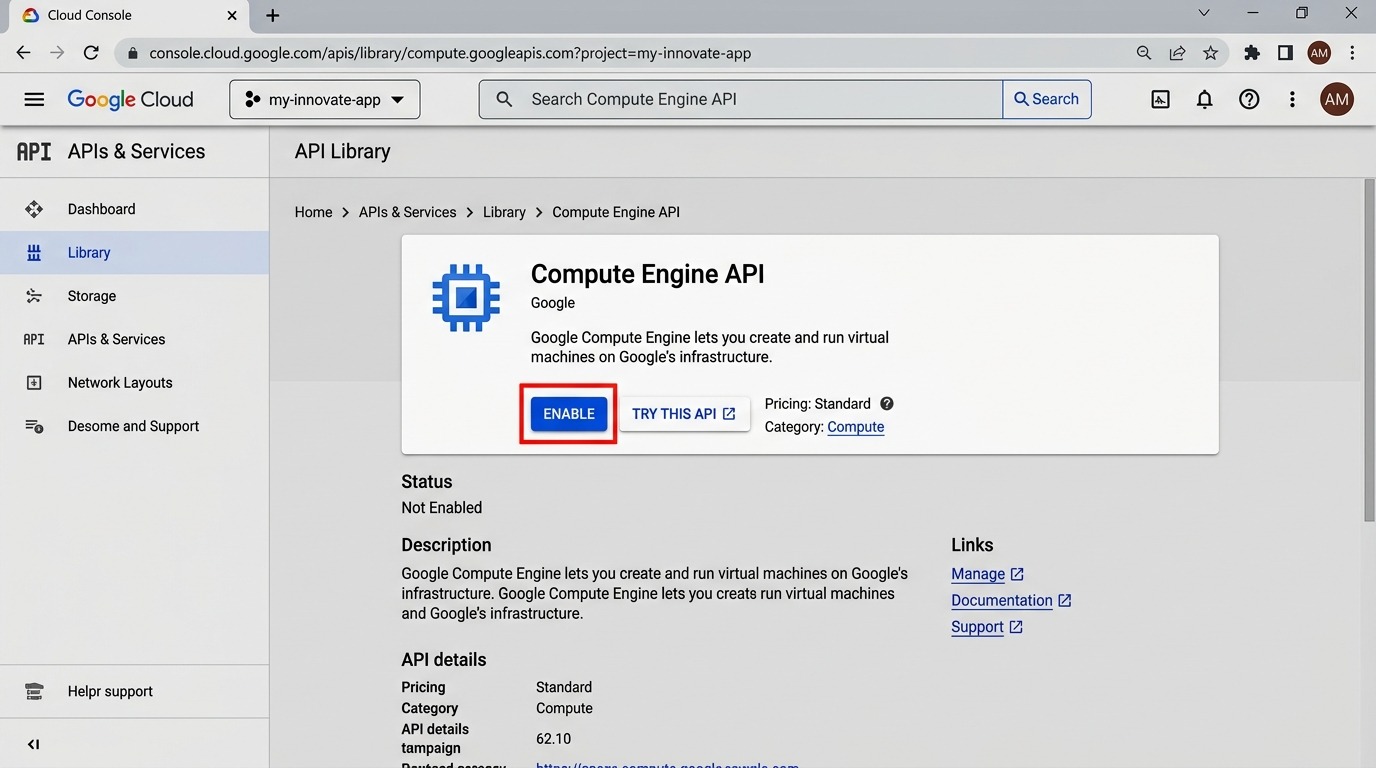Click the blue Search button
This screenshot has height=768, width=1376.
tap(1046, 99)
